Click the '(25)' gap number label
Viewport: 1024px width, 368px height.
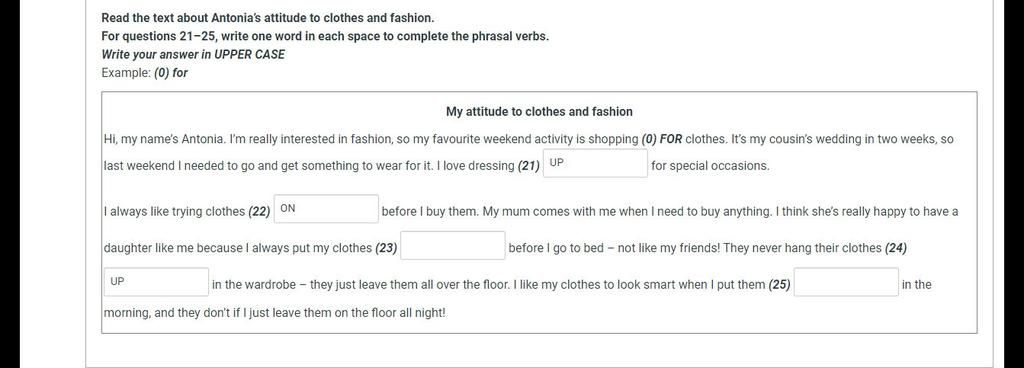[x=780, y=284]
